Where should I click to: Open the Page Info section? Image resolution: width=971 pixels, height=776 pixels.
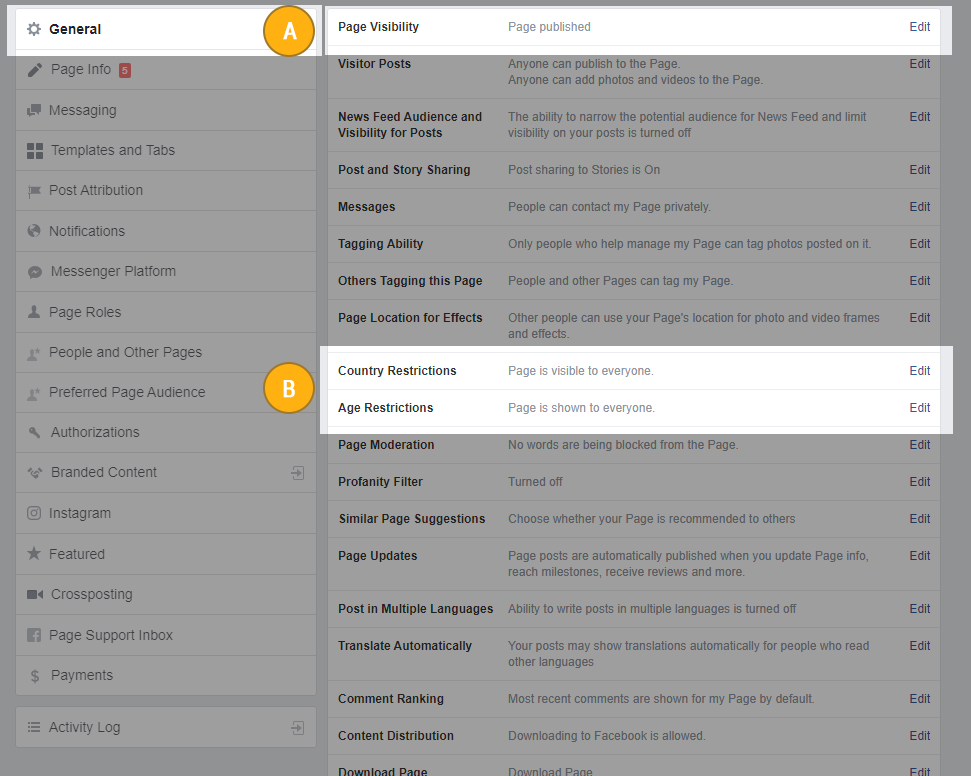tap(166, 69)
